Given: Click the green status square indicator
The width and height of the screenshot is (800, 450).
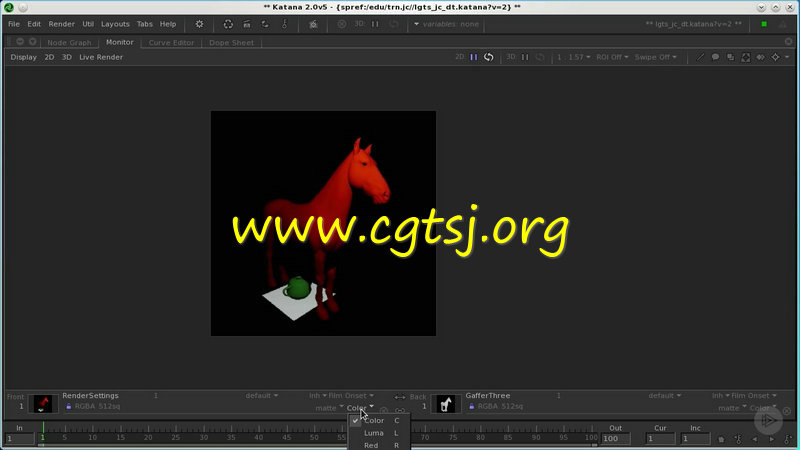Looking at the screenshot, I should click(x=764, y=24).
